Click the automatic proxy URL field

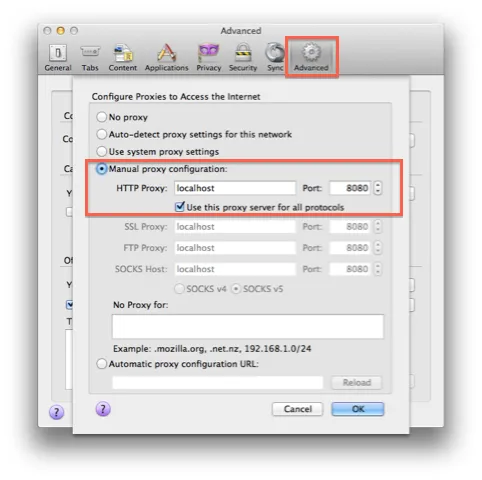(x=218, y=382)
